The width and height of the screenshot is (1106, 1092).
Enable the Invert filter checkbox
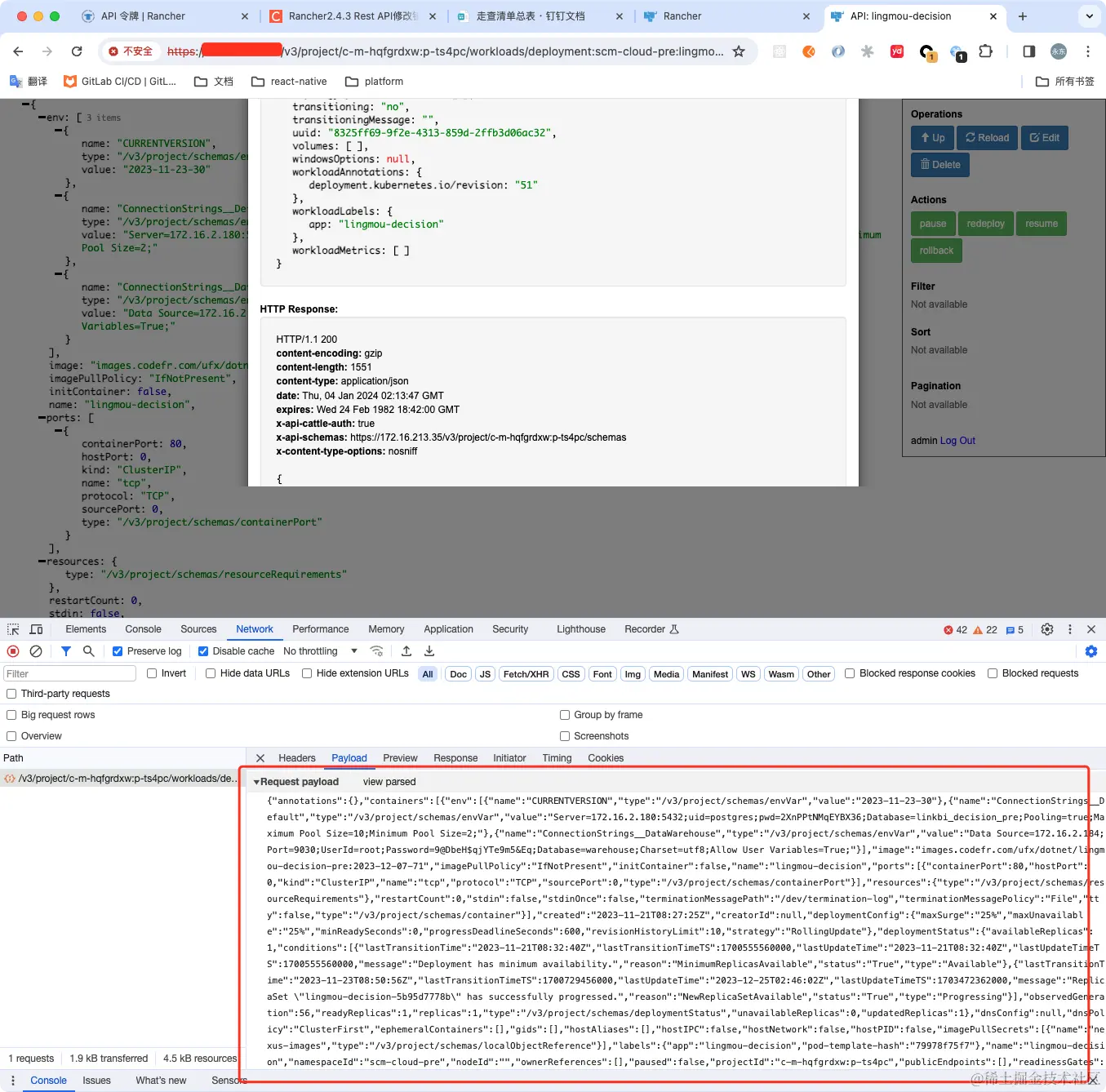click(x=152, y=673)
